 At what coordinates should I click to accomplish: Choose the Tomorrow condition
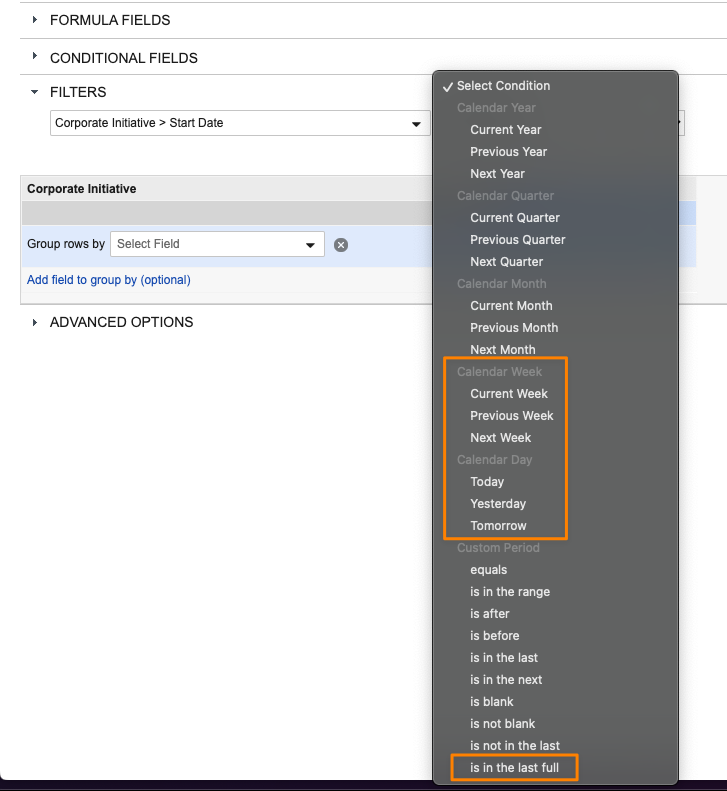click(498, 526)
